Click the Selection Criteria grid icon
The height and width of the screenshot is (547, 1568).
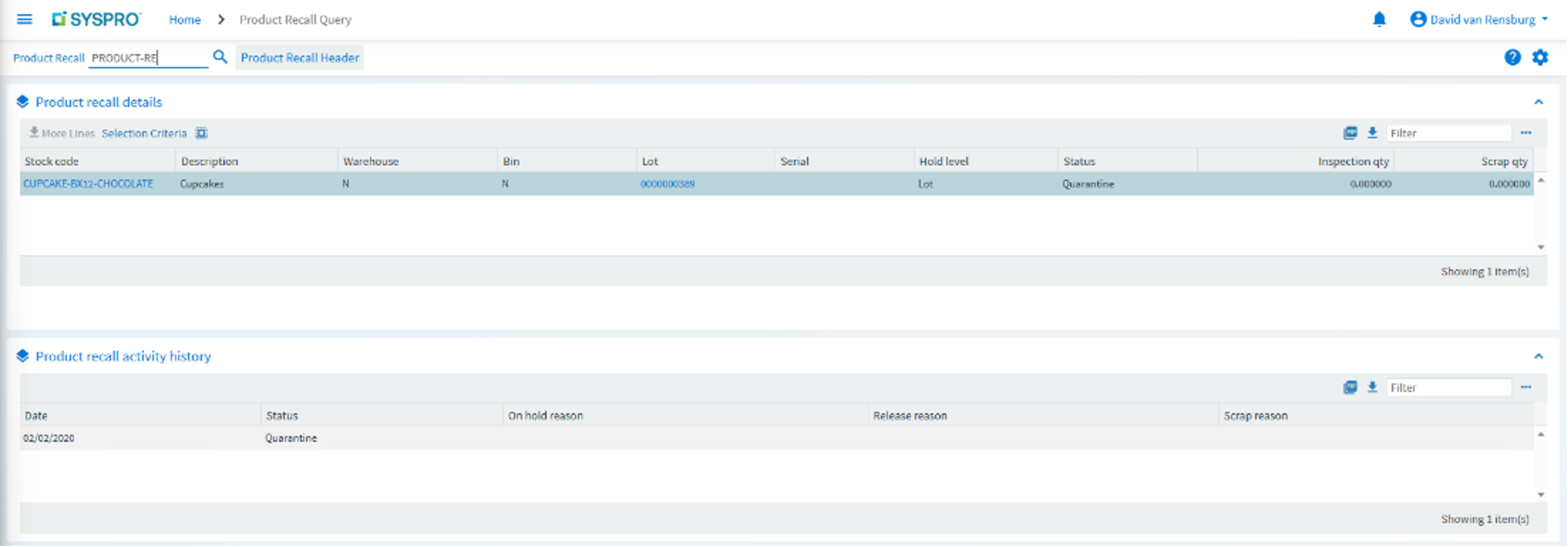[x=202, y=133]
